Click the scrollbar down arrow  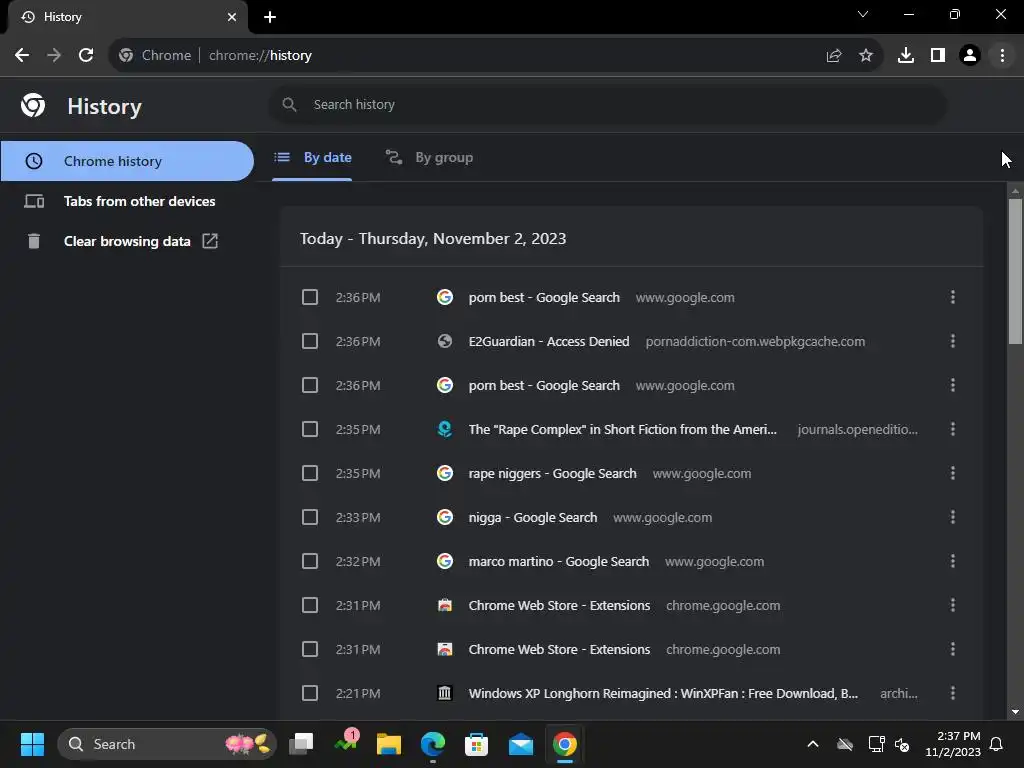[x=1014, y=712]
